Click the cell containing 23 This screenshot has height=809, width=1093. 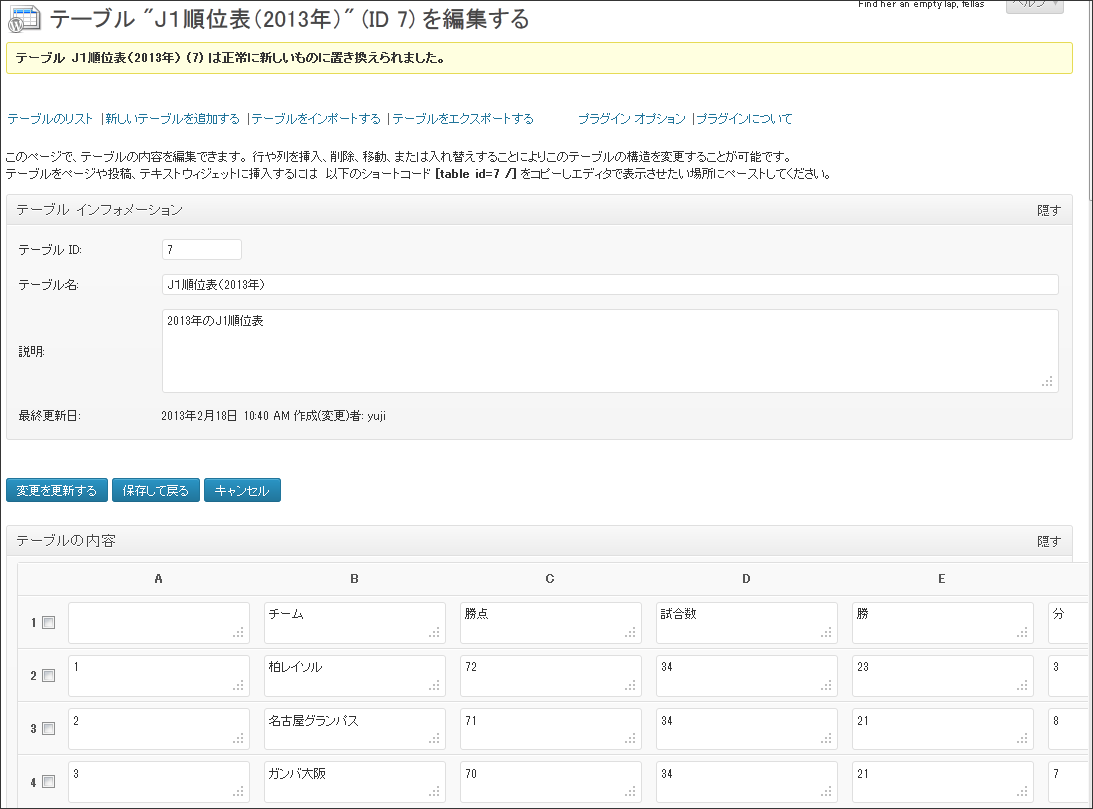pos(942,676)
